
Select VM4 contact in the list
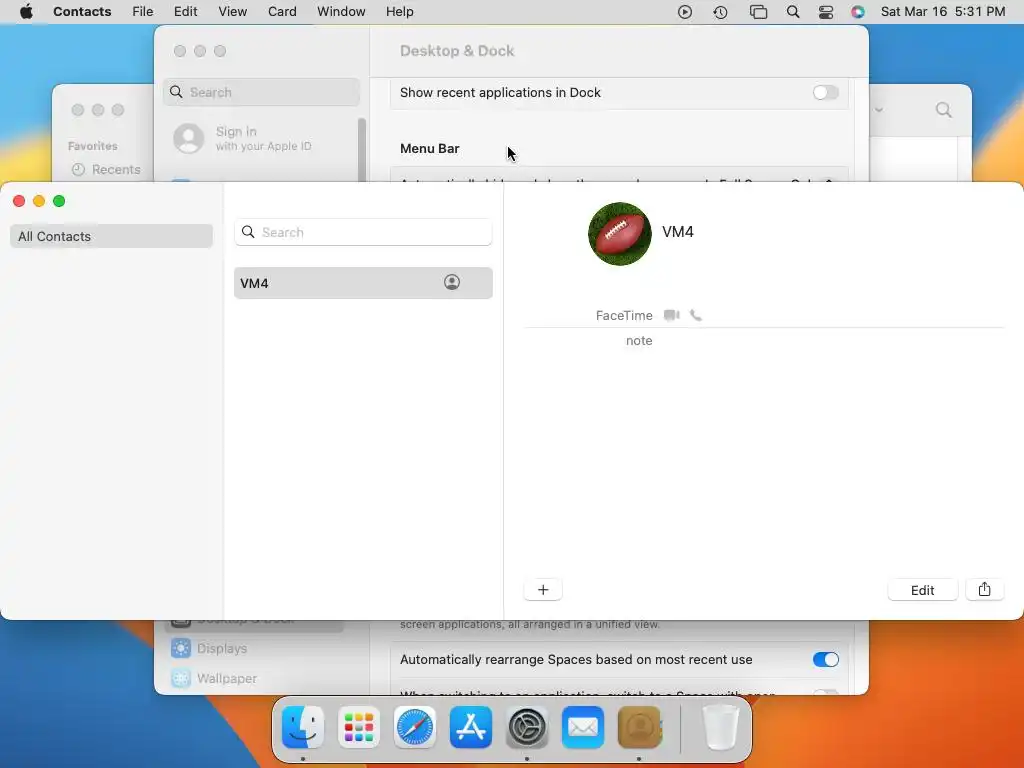[363, 283]
